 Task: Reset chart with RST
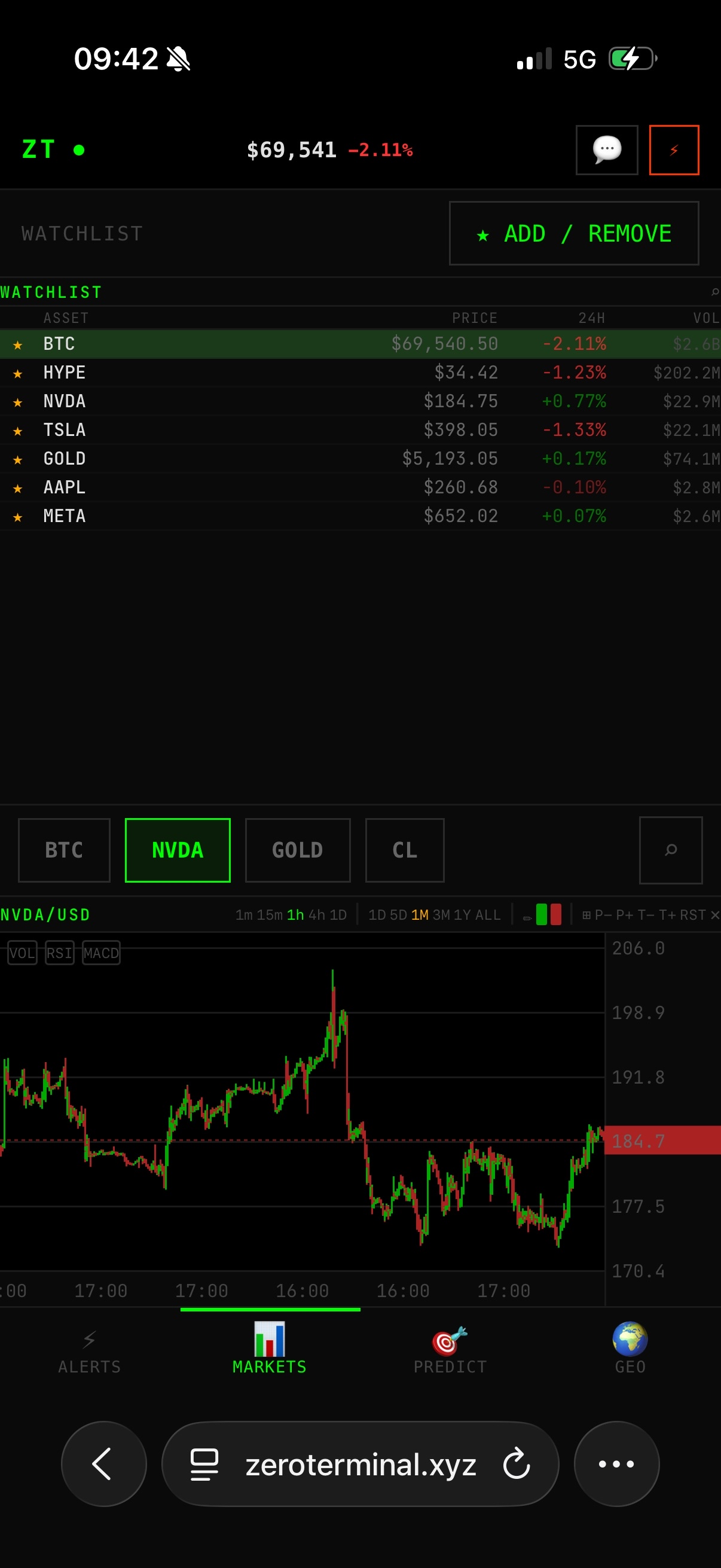(x=693, y=915)
